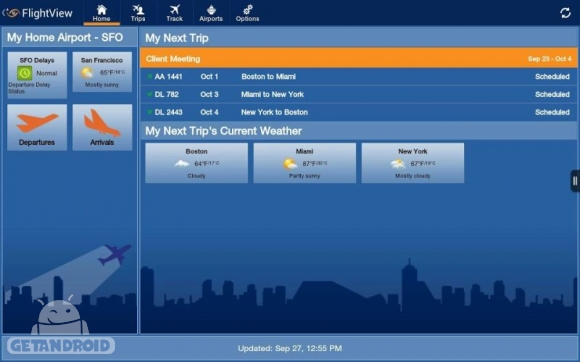Viewport: 580px width, 362px height.
Task: Click the New York mostly cloudy icon
Action: tap(398, 163)
